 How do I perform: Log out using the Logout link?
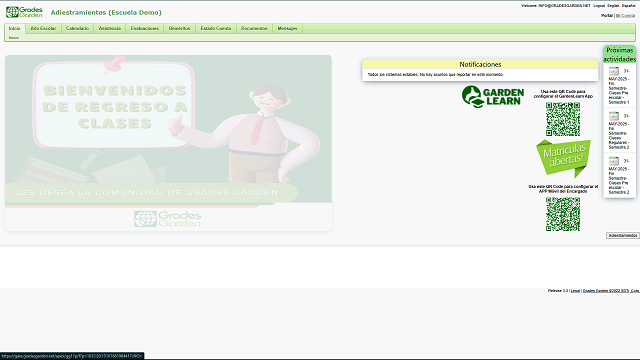599,6
